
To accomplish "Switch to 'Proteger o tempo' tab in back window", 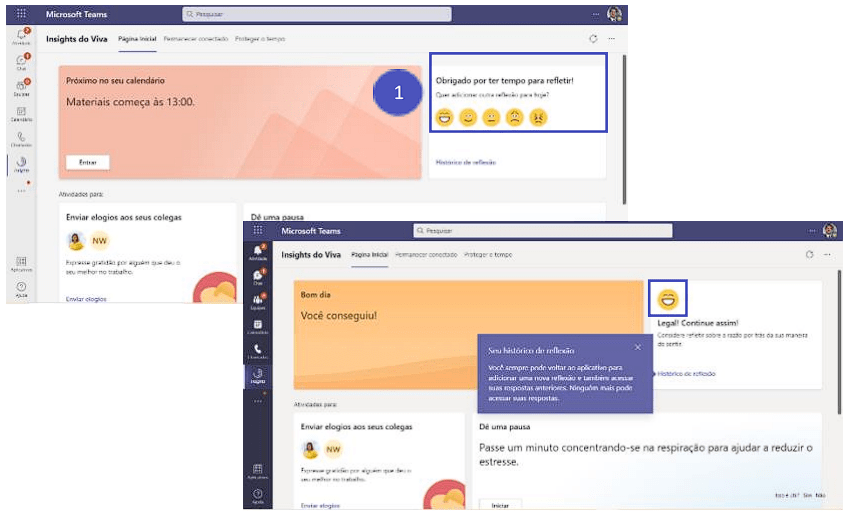I will coord(260,38).
